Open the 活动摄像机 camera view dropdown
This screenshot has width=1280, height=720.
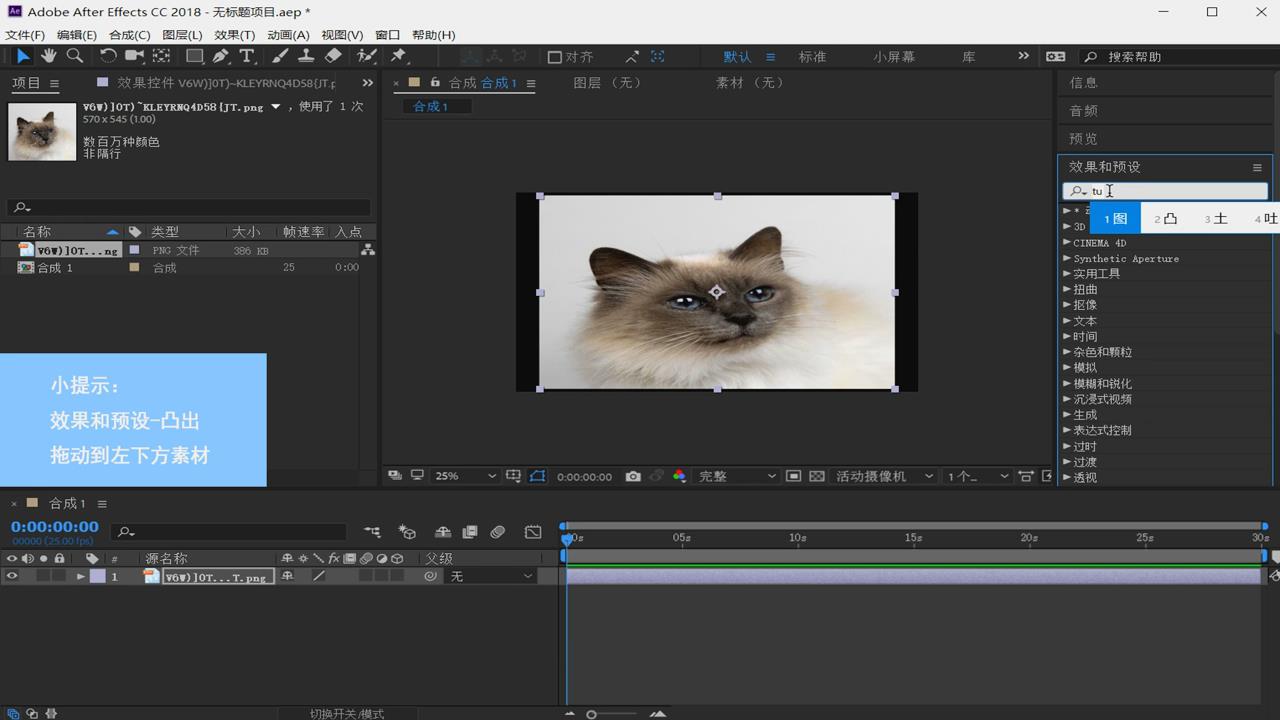click(884, 476)
